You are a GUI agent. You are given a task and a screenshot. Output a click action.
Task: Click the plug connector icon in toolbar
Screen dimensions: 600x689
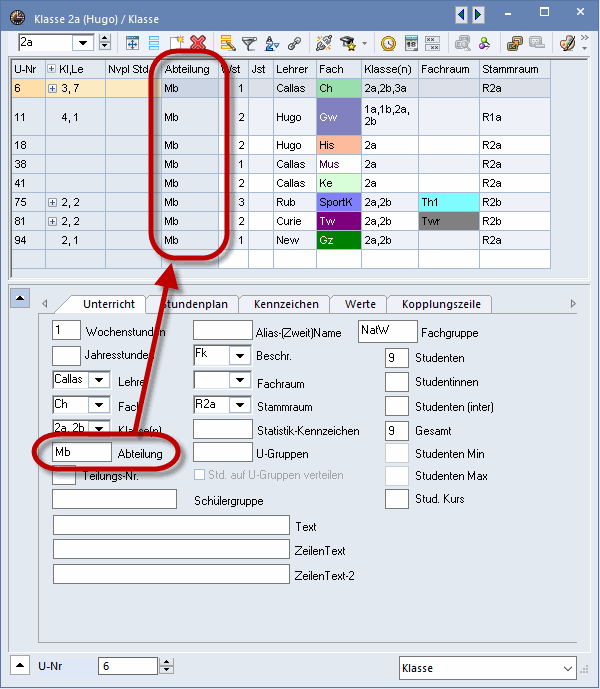coord(324,43)
